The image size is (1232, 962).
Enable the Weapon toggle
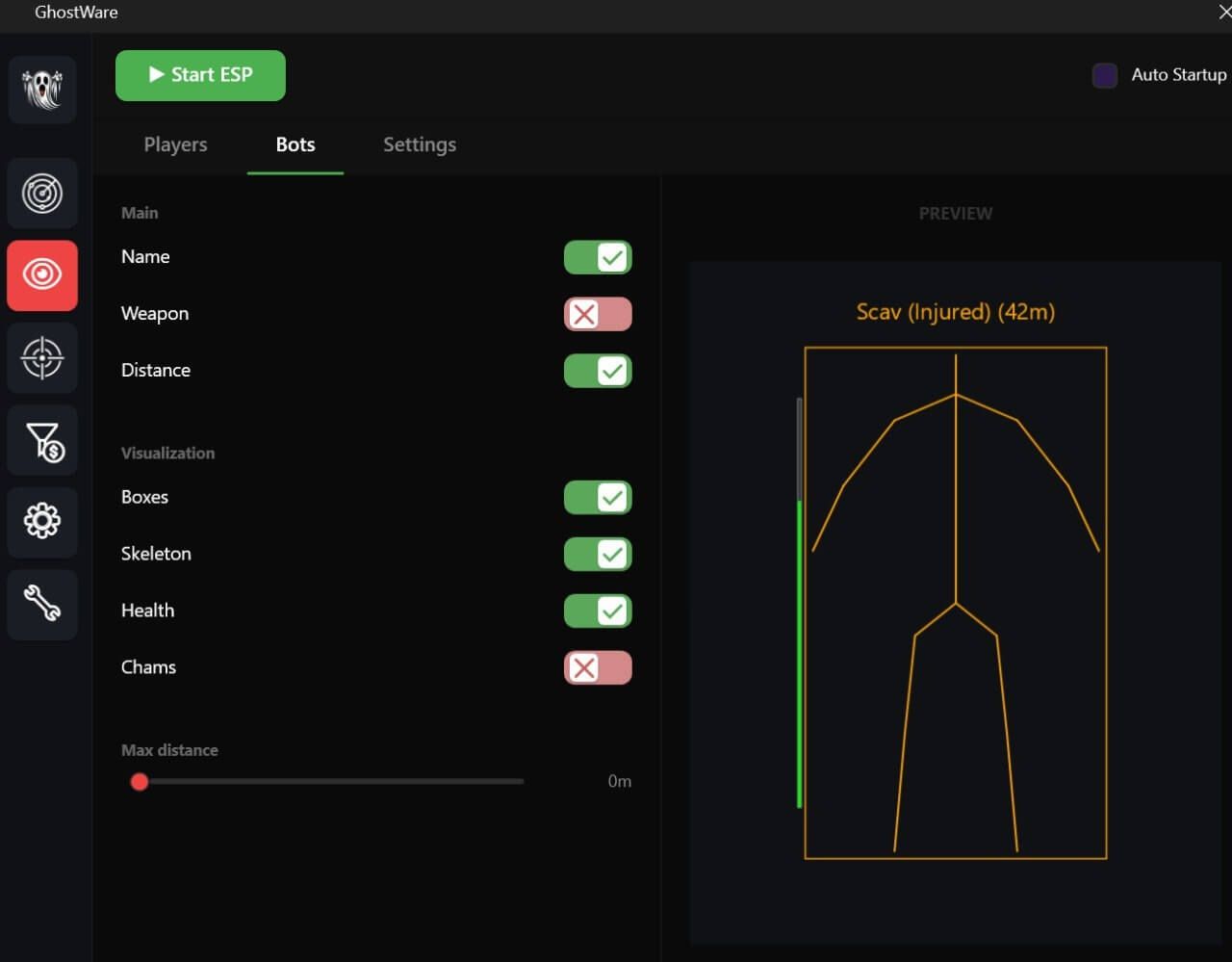click(598, 314)
